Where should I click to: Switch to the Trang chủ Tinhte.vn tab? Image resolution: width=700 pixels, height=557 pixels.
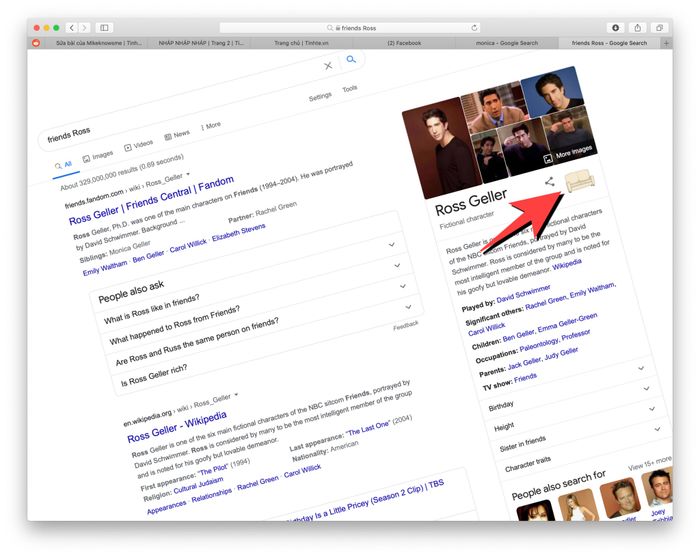[301, 43]
